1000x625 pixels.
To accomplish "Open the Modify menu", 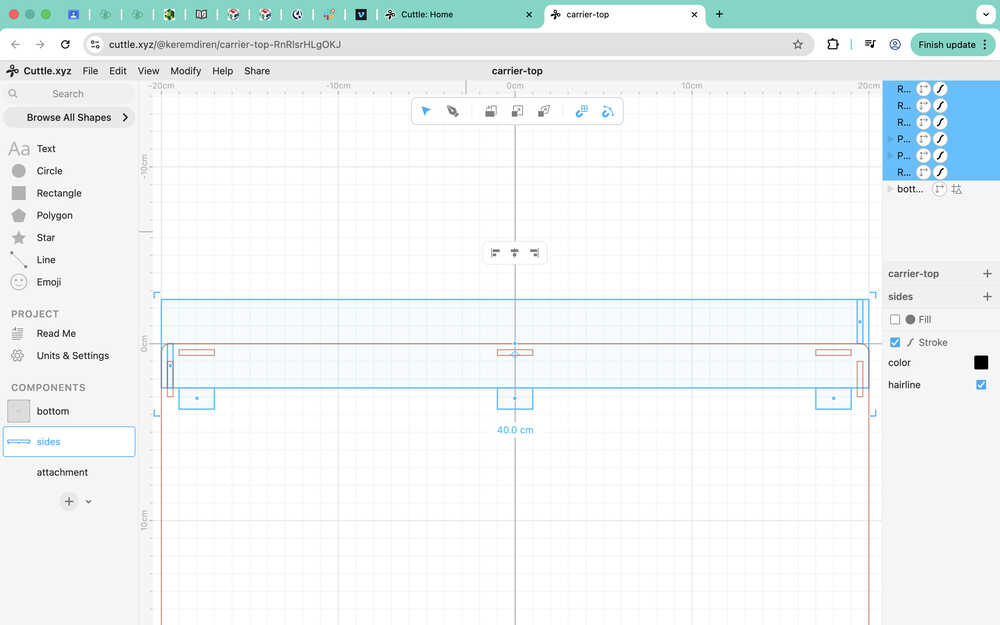I will [x=186, y=71].
